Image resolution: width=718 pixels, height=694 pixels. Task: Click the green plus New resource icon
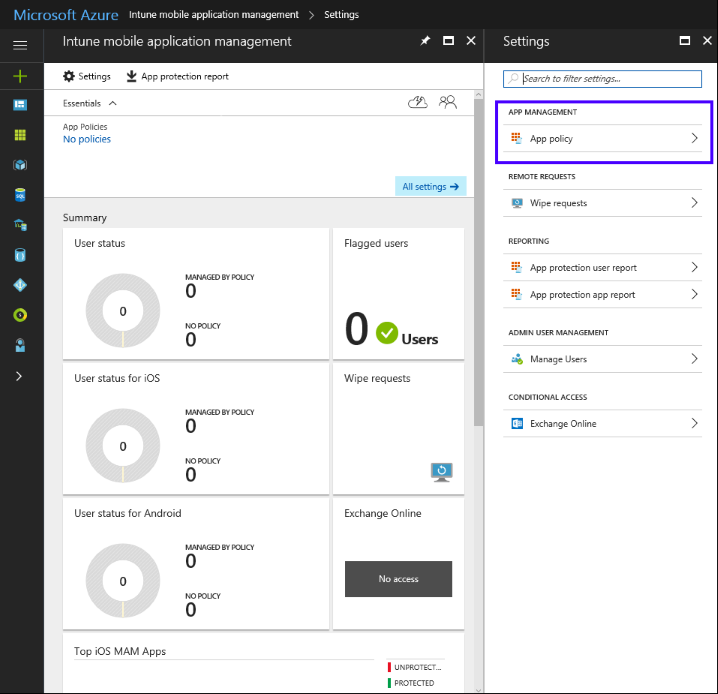pyautogui.click(x=20, y=76)
